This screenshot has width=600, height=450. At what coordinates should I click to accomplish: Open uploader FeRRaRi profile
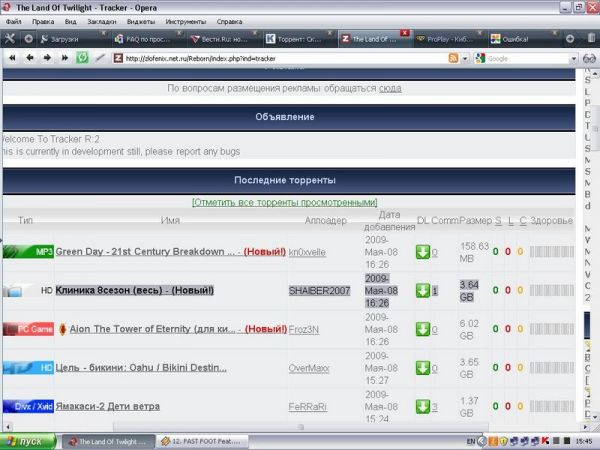[x=308, y=407]
